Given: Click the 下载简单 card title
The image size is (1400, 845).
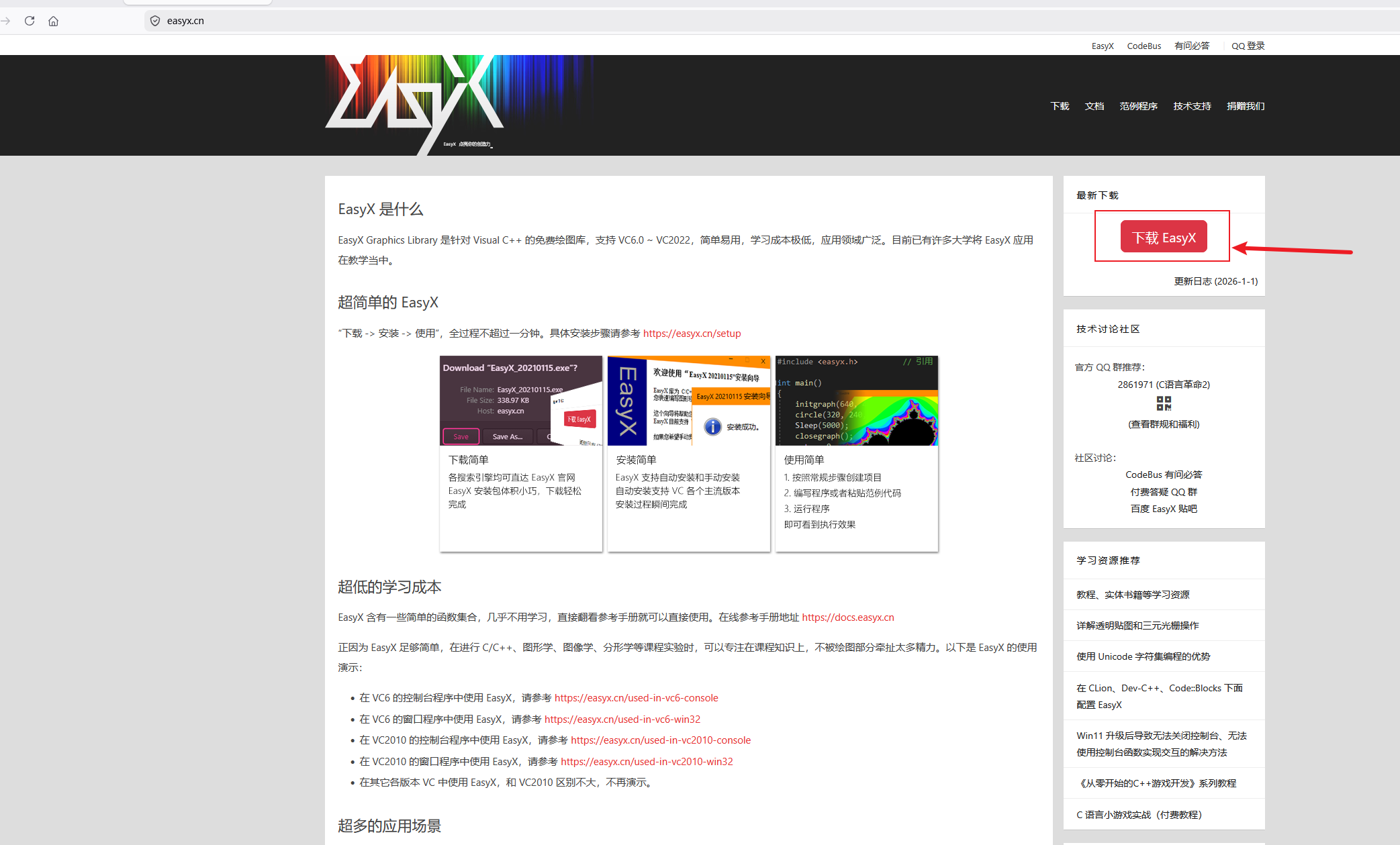Looking at the screenshot, I should (468, 460).
